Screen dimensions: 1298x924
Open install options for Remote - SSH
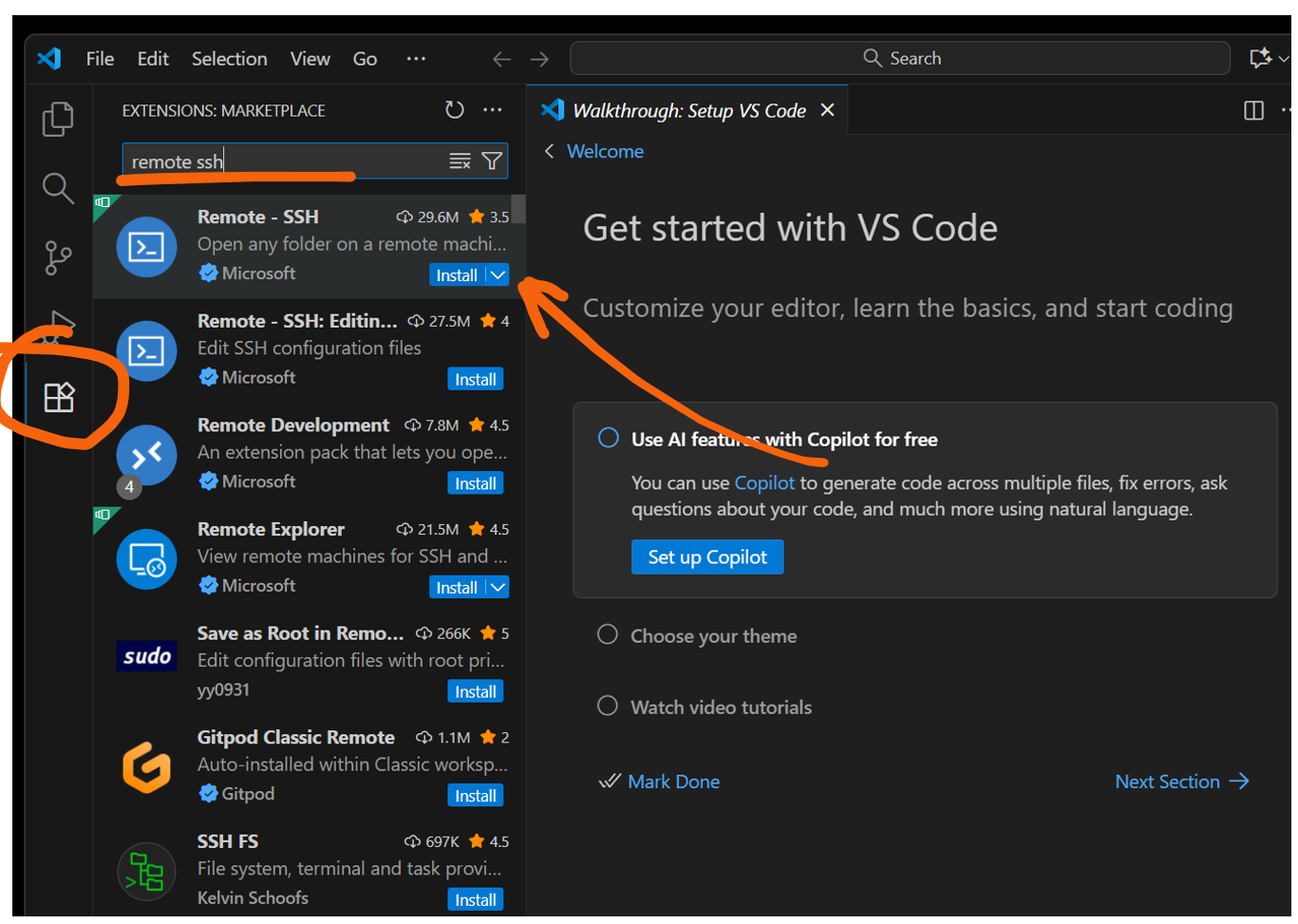coord(499,274)
